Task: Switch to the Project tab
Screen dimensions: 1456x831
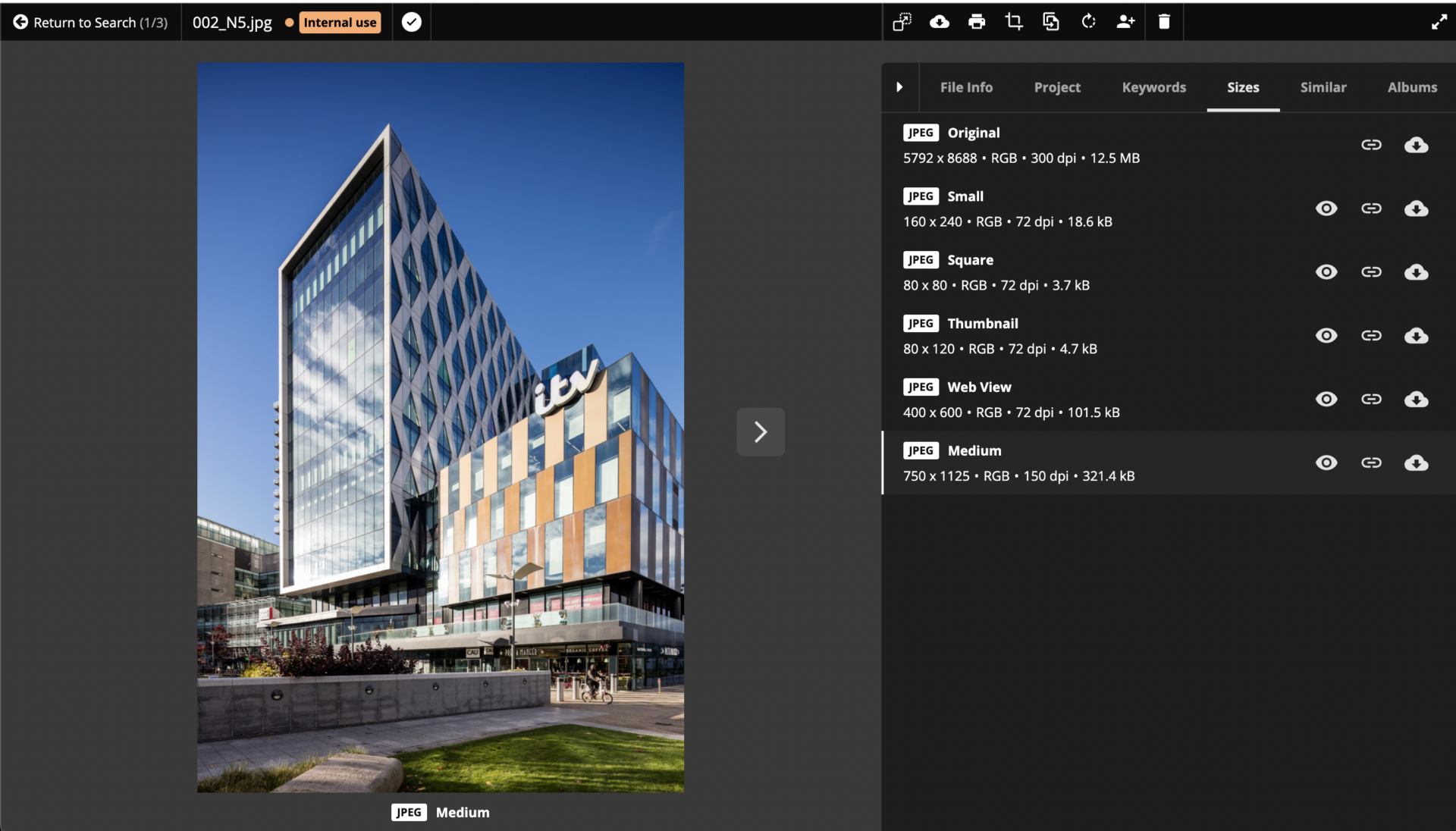Action: [1057, 87]
